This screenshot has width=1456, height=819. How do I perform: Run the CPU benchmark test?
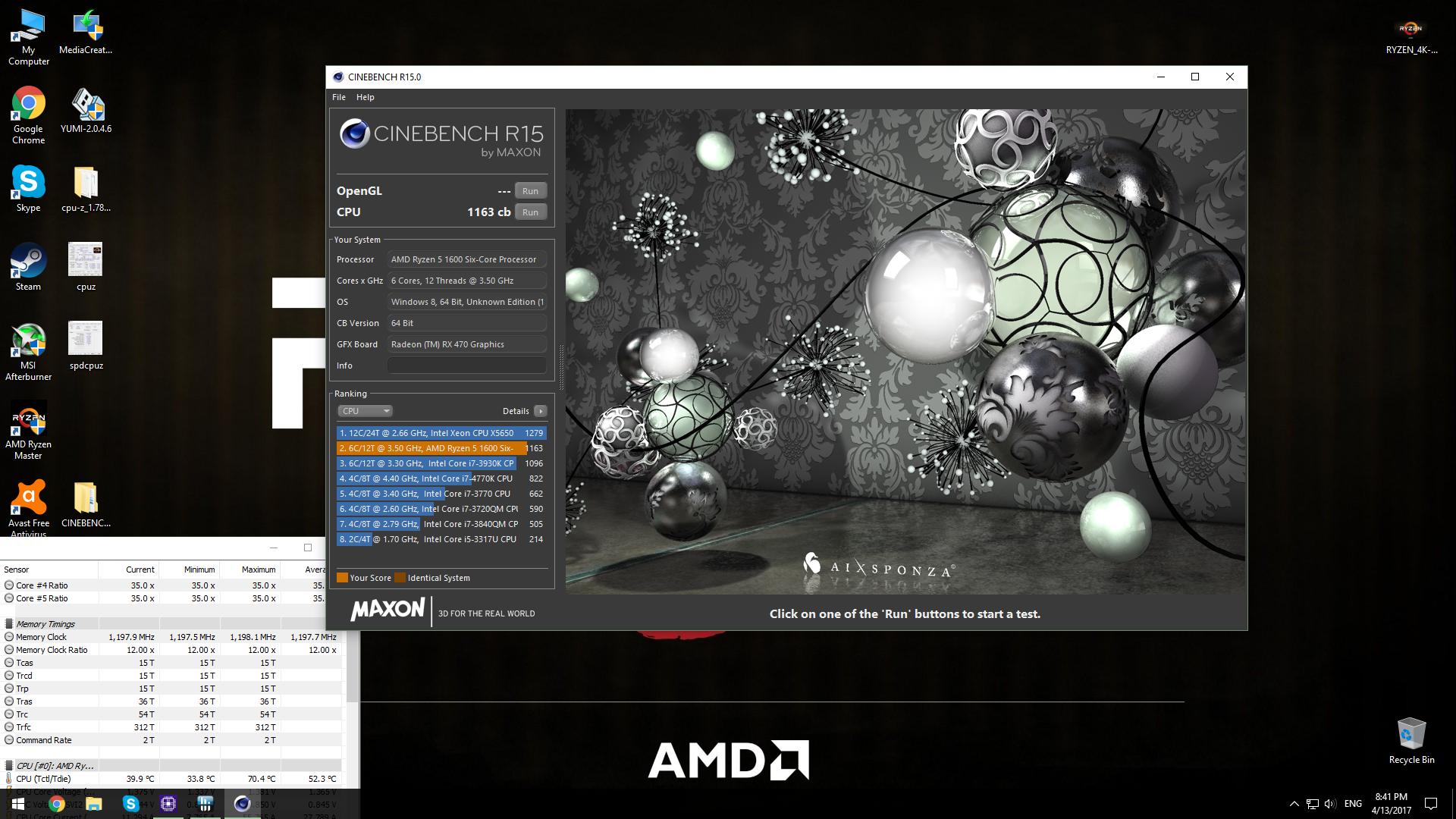coord(530,212)
